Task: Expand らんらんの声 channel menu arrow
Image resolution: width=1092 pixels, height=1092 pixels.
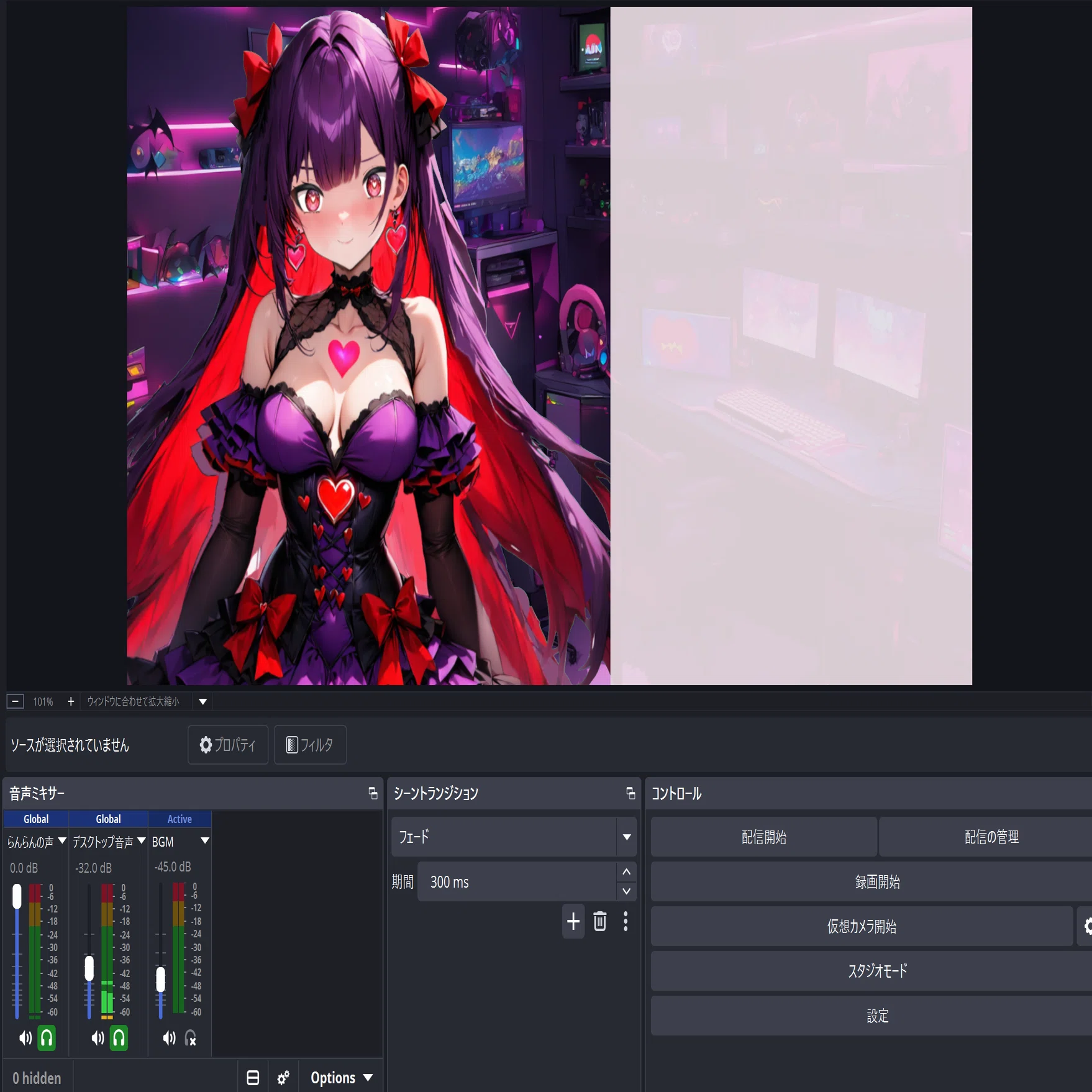Action: click(x=61, y=841)
